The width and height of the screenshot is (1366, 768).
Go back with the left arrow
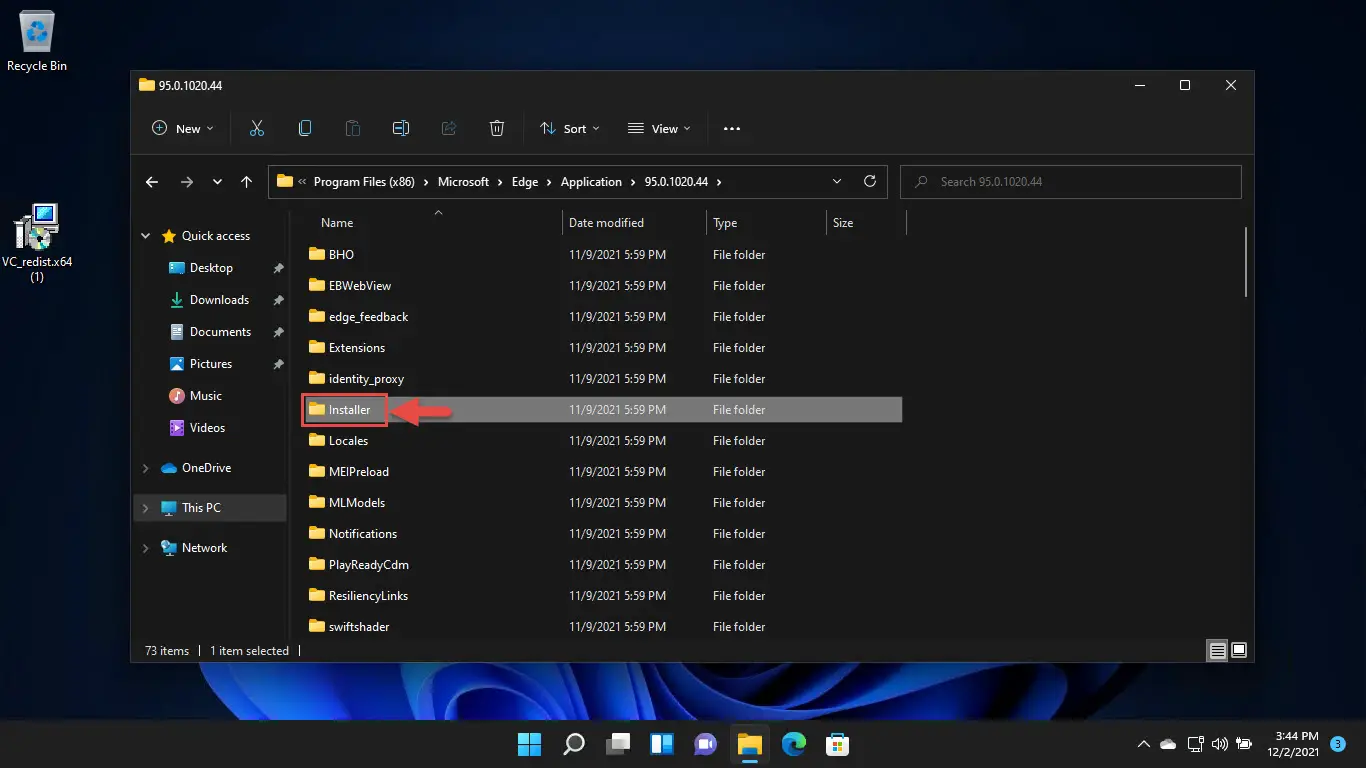[x=152, y=182]
